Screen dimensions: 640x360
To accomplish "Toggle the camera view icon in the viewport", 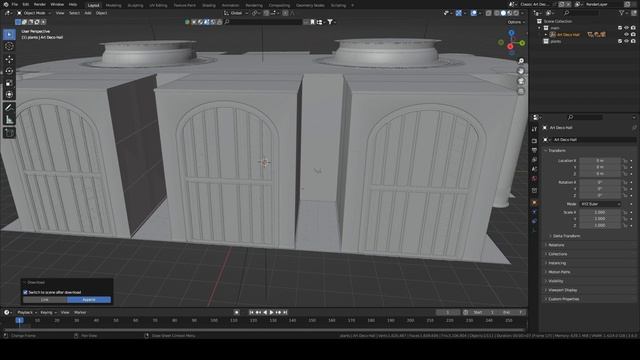I will point(521,81).
